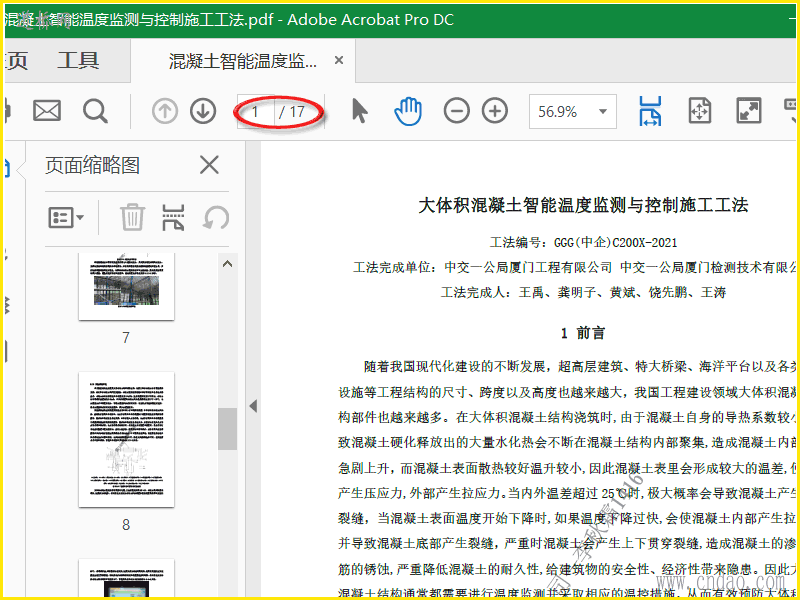Click the 工法编号 line in the document

click(x=583, y=242)
